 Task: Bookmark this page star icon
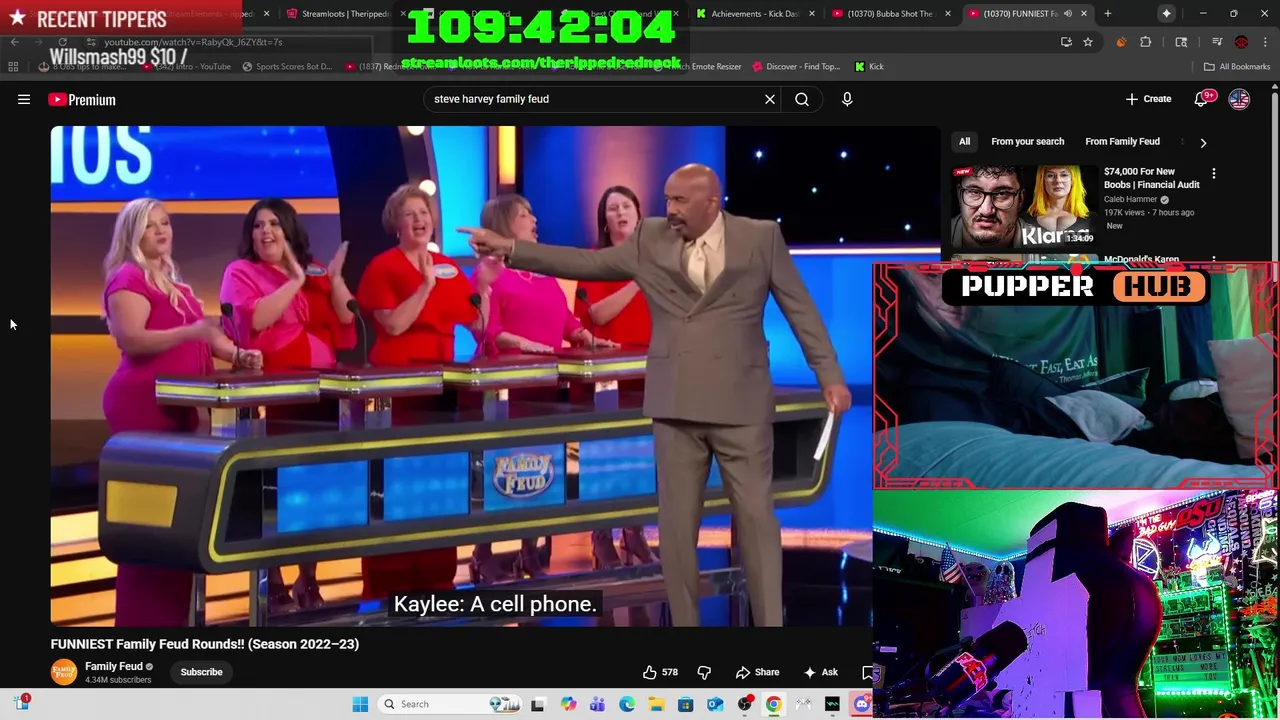click(x=1088, y=42)
